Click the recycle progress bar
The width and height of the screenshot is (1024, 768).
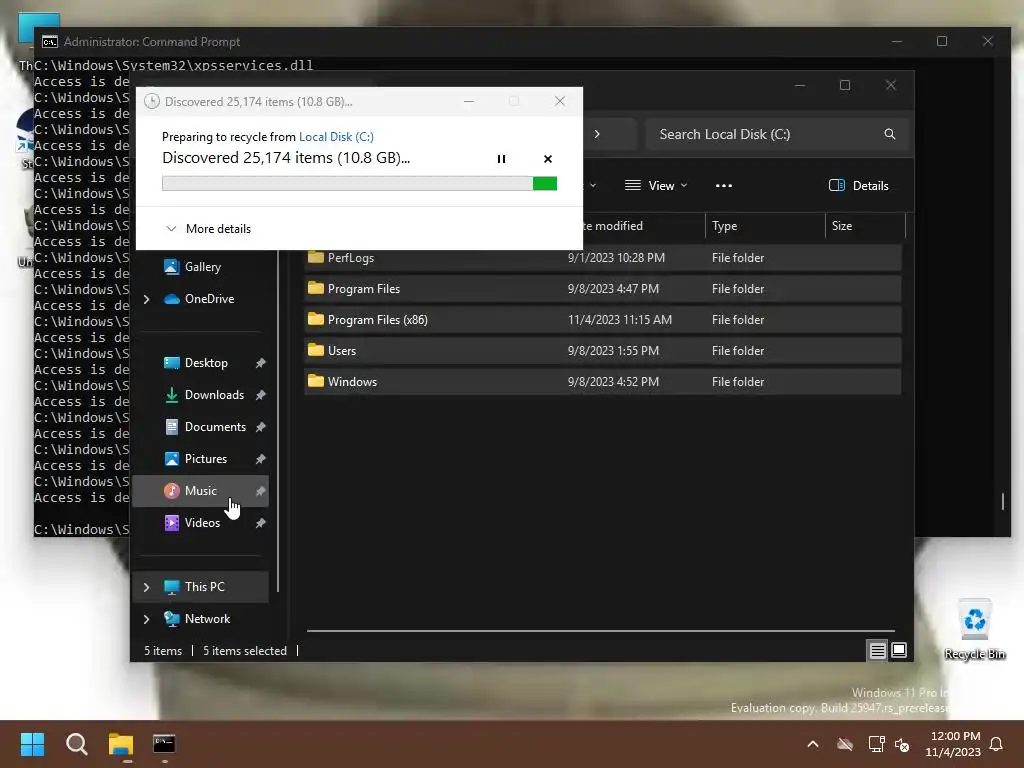[x=359, y=184]
